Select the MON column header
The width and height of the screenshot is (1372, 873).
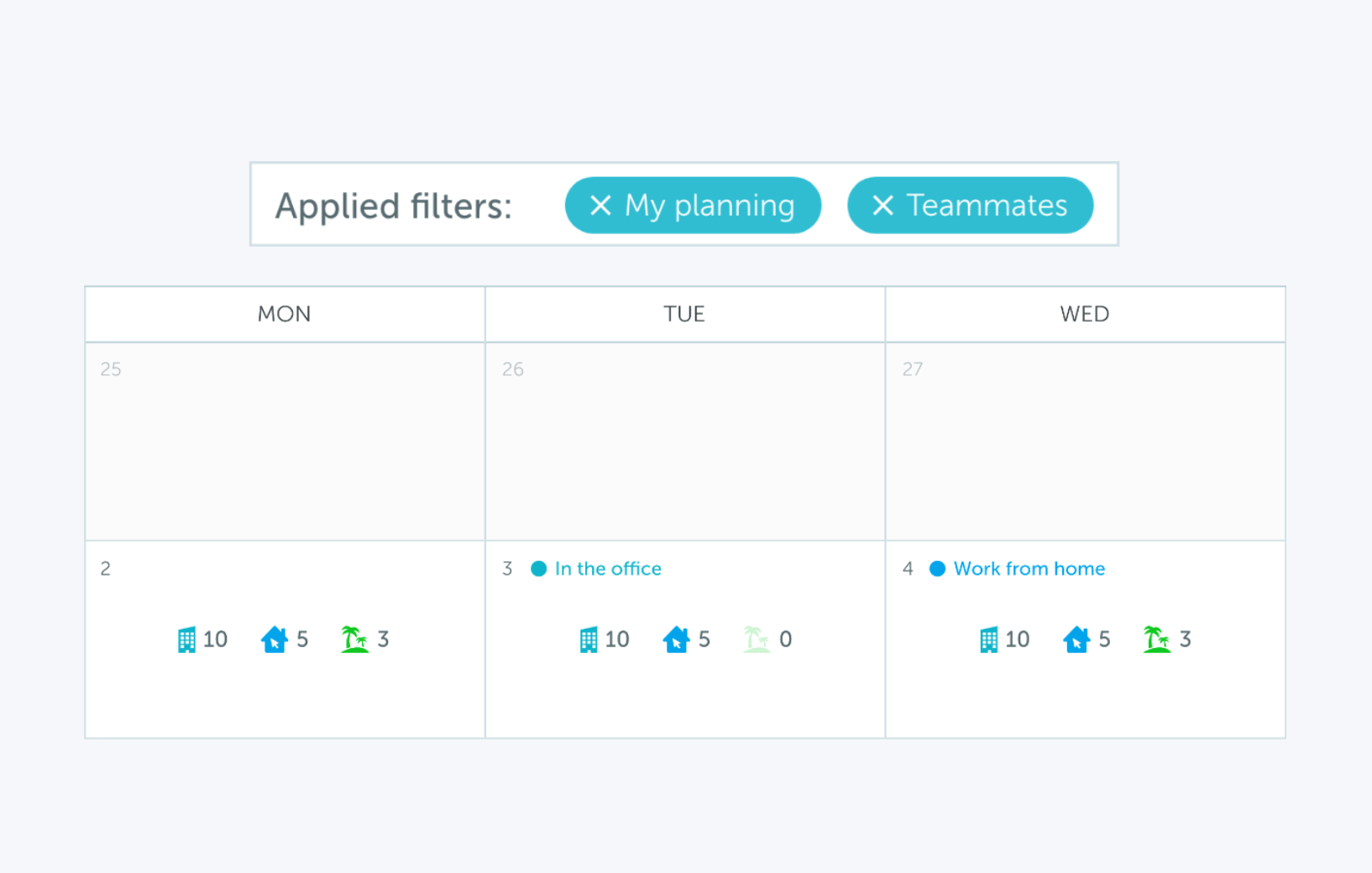(x=284, y=314)
